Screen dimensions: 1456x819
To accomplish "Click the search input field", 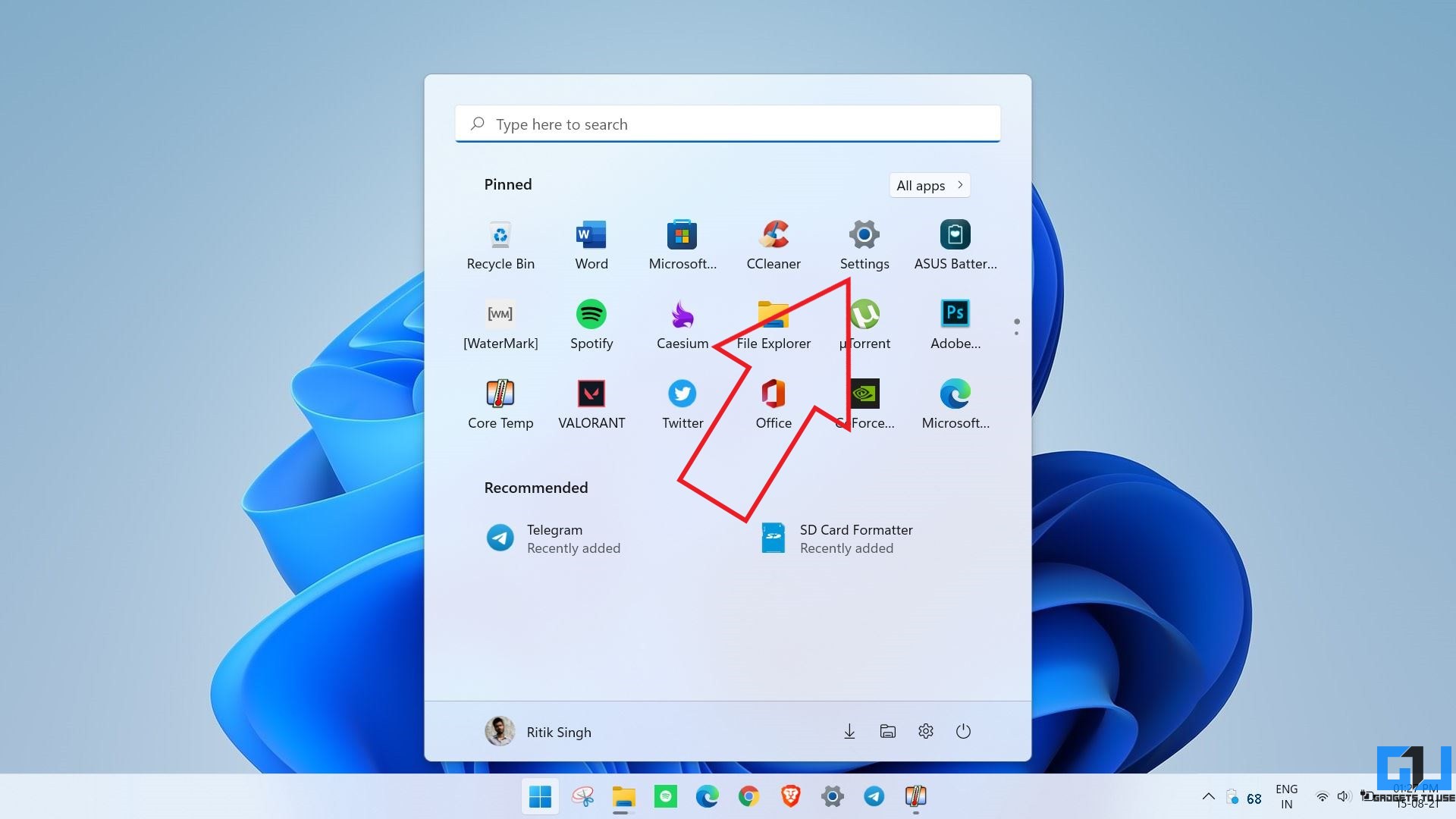I will 727,123.
